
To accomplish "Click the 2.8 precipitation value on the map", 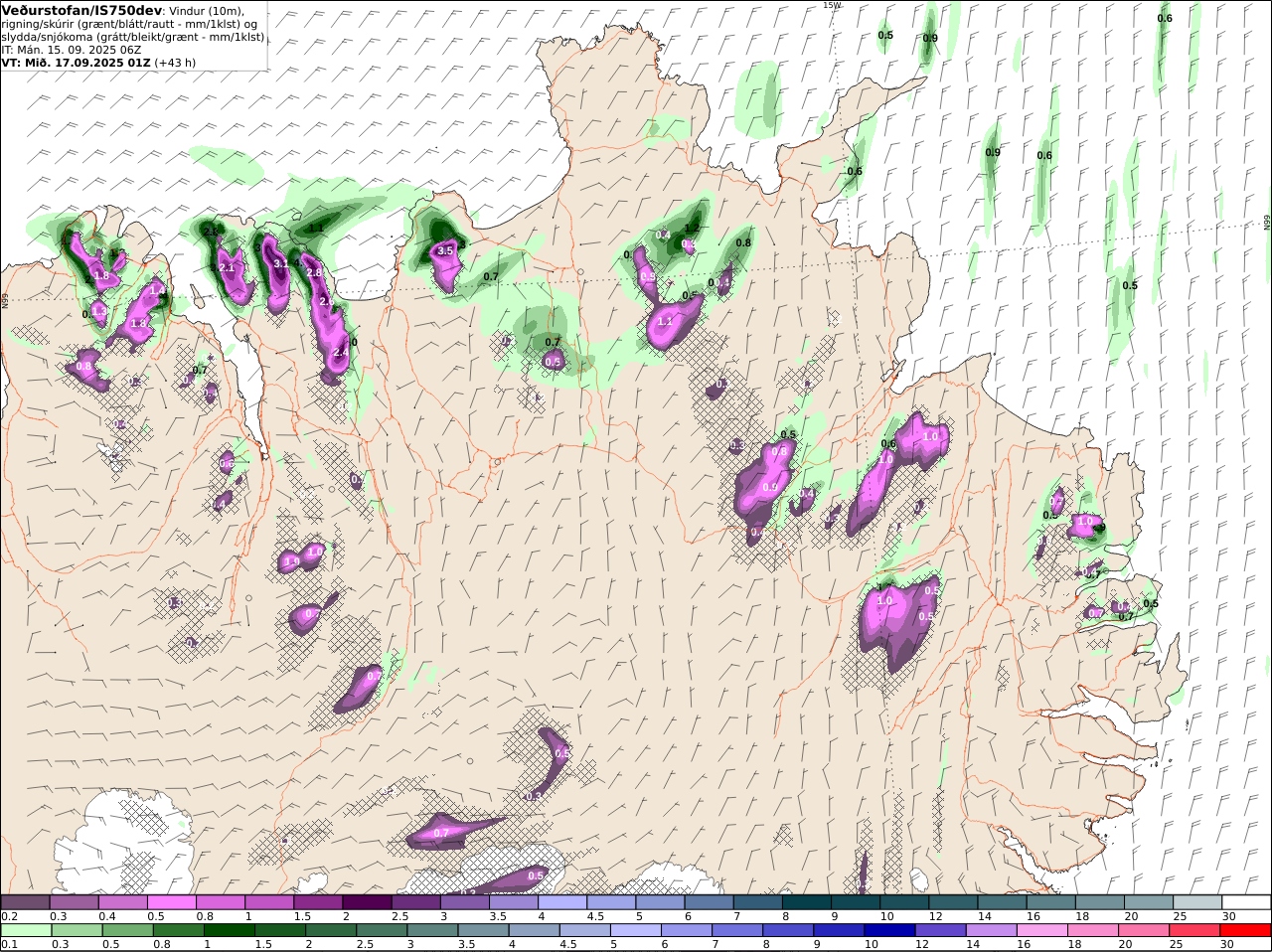I will pos(314,272).
